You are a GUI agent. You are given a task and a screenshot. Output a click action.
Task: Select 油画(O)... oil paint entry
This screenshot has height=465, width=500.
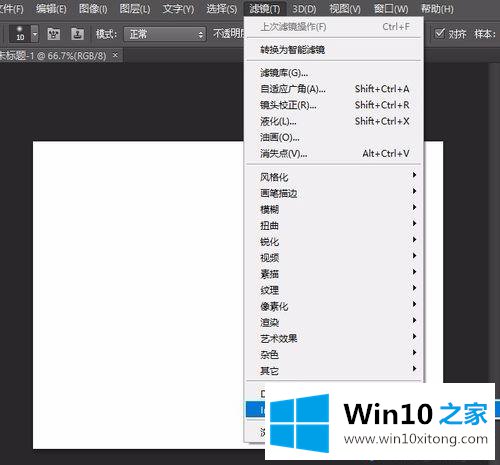(334, 137)
